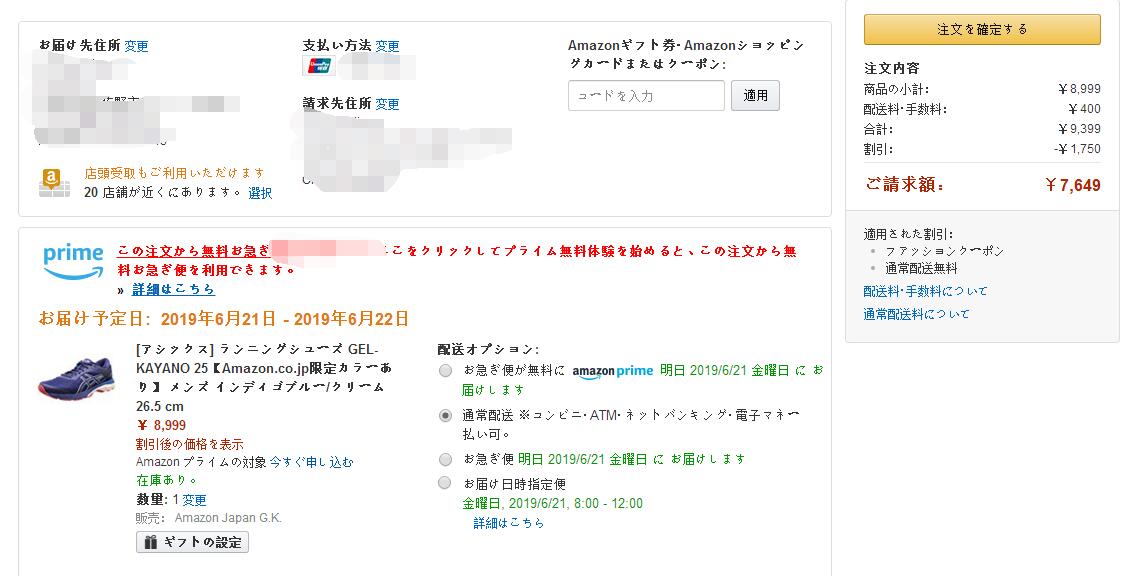
Task: Select the お届け日時指定便 scheduled delivery option
Action: (x=445, y=482)
